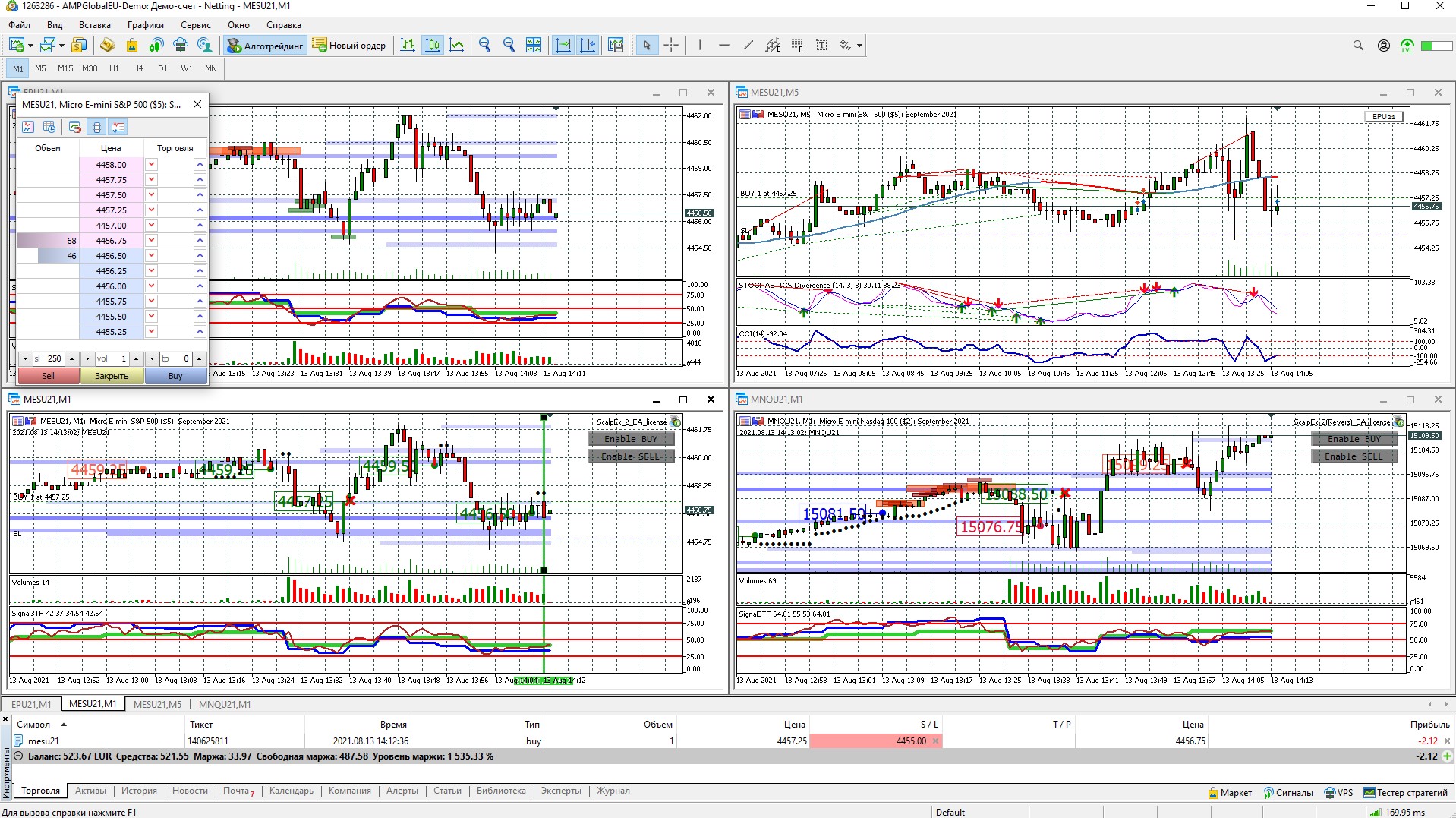Viewport: 1456px width, 818px height.
Task: Toggle chart shift from right edge
Action: (x=588, y=46)
